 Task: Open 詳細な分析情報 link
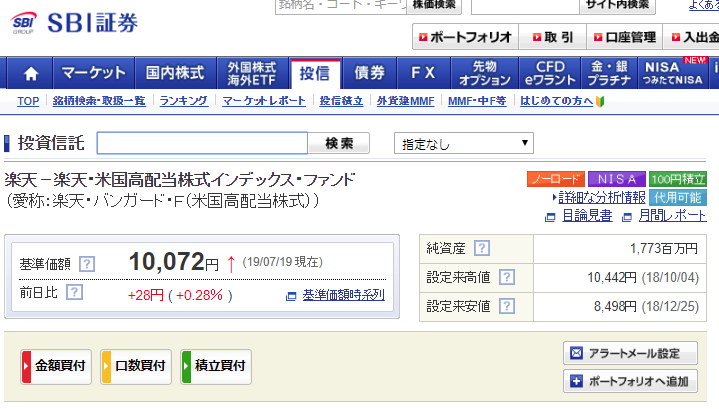pos(602,198)
